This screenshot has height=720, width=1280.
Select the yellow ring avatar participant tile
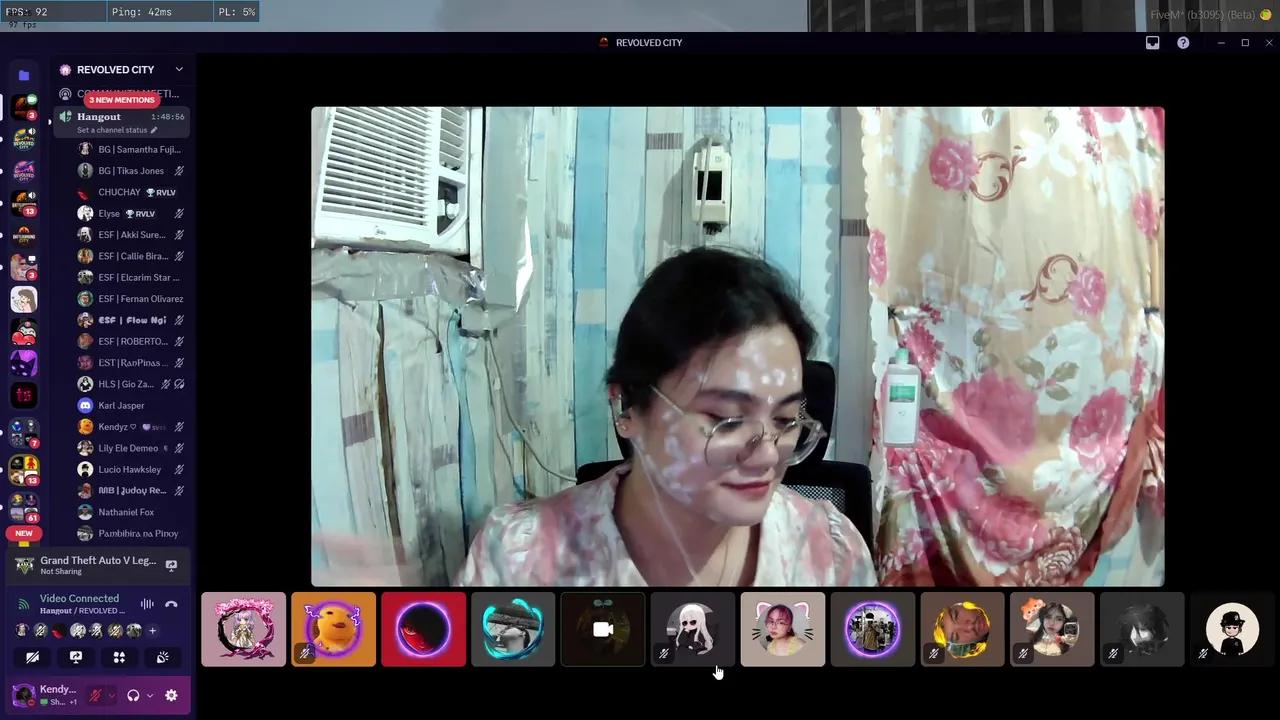(x=963, y=629)
